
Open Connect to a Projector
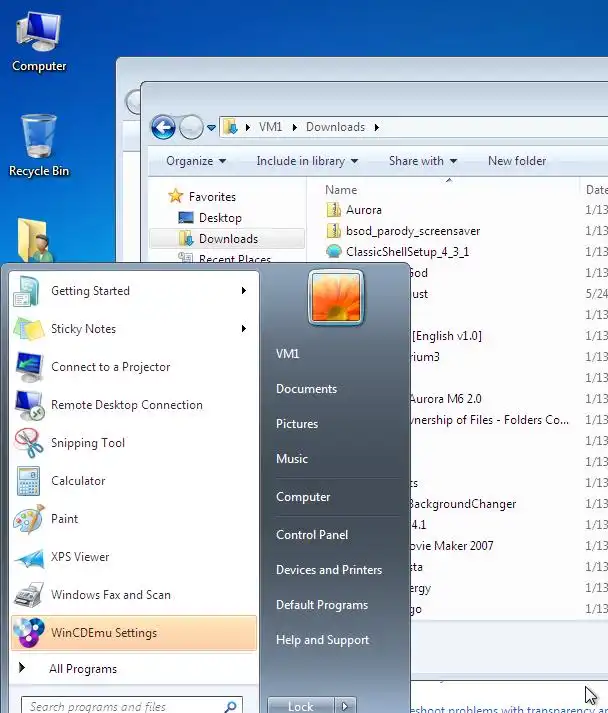coord(134,367)
